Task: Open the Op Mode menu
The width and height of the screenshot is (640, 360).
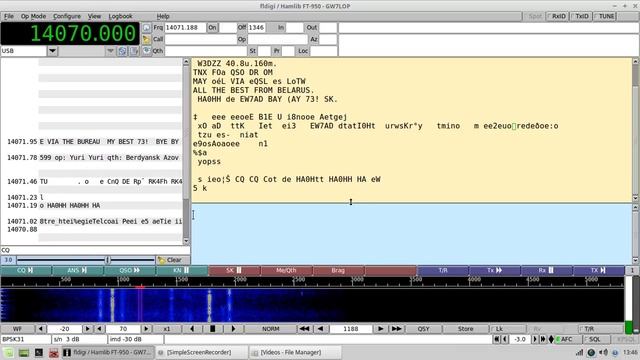Action: tap(33, 16)
